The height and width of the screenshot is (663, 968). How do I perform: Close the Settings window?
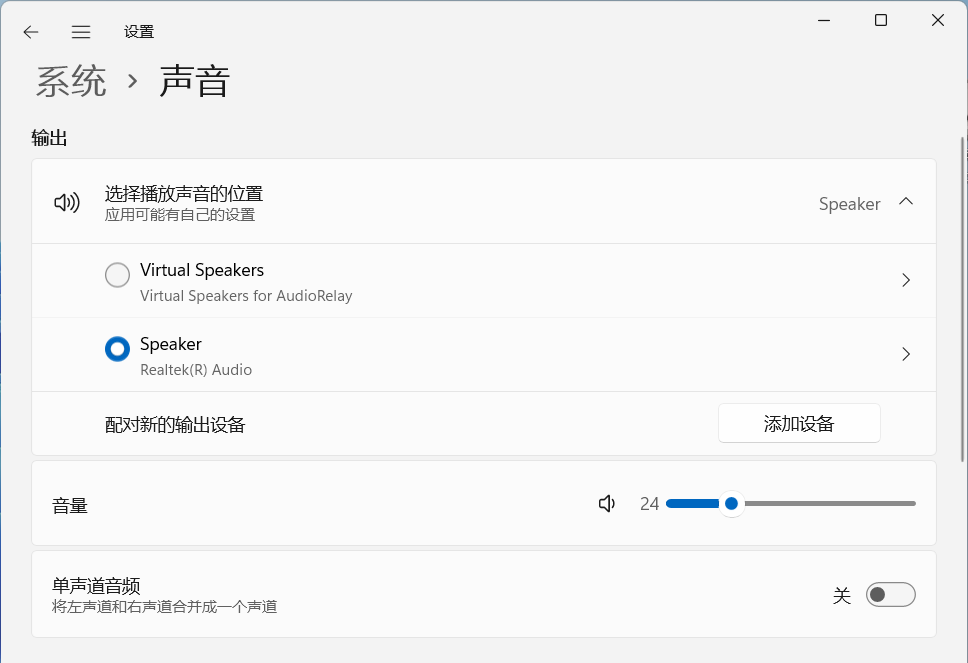[938, 20]
